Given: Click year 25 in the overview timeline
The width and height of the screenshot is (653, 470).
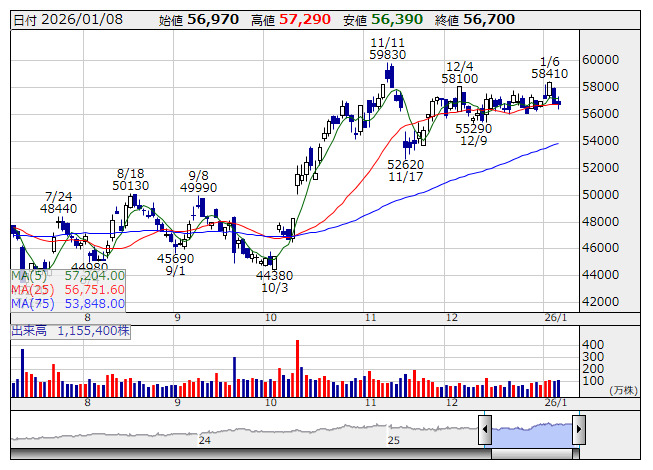Looking at the screenshot, I should pos(394,440).
